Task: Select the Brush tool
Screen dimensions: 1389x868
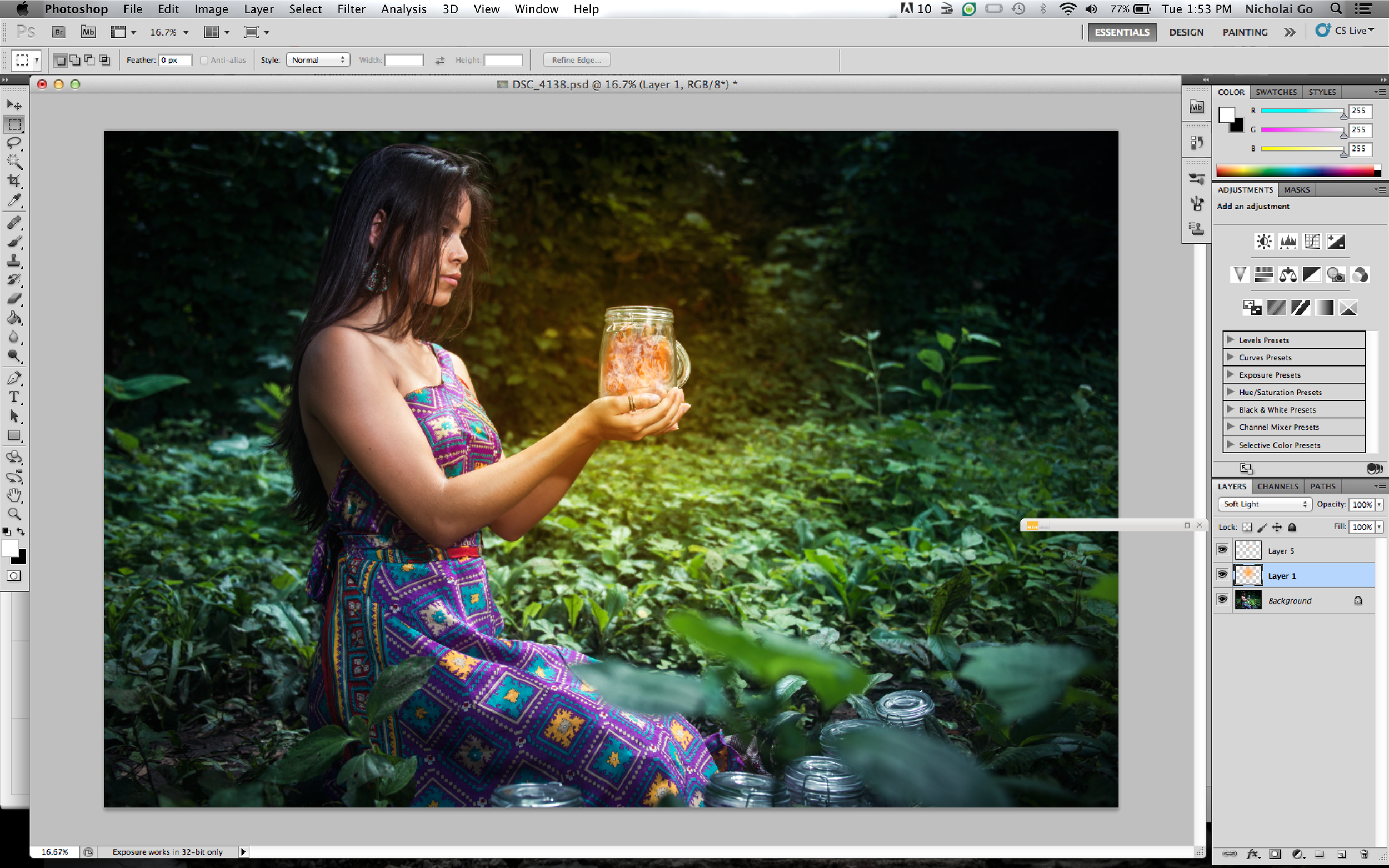Action: tap(14, 242)
